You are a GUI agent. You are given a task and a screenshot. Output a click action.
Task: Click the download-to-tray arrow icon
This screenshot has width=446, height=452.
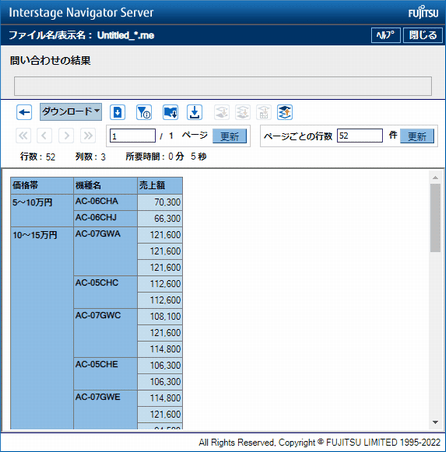click(195, 112)
